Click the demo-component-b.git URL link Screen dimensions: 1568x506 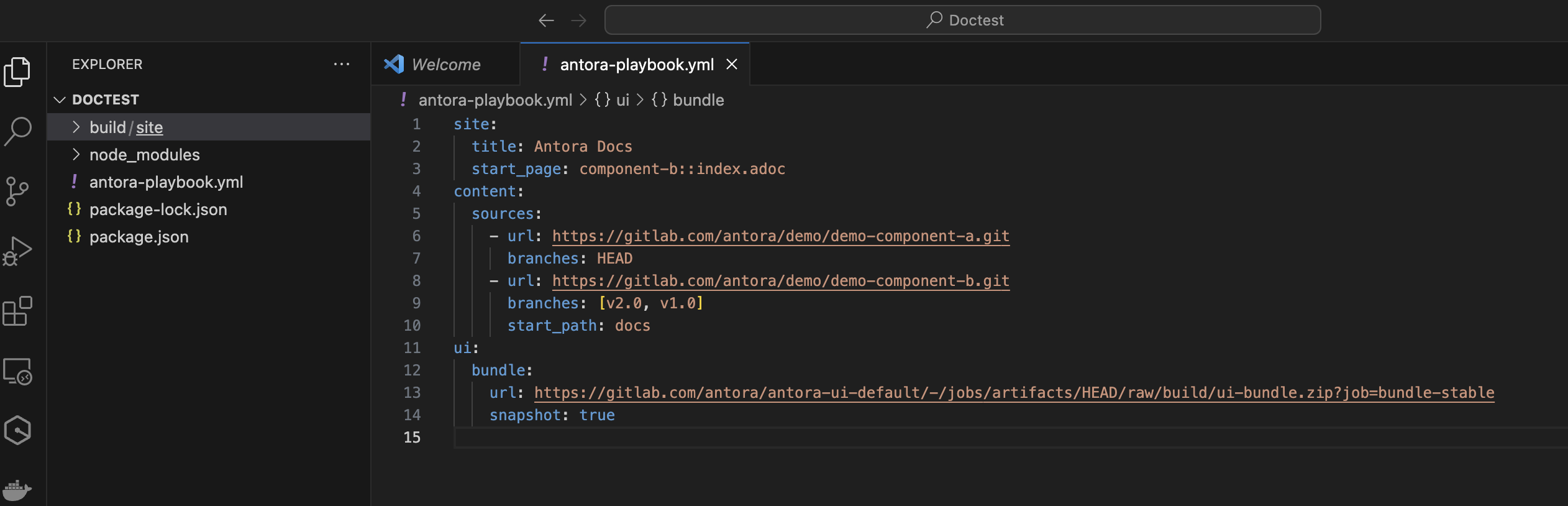tap(781, 280)
